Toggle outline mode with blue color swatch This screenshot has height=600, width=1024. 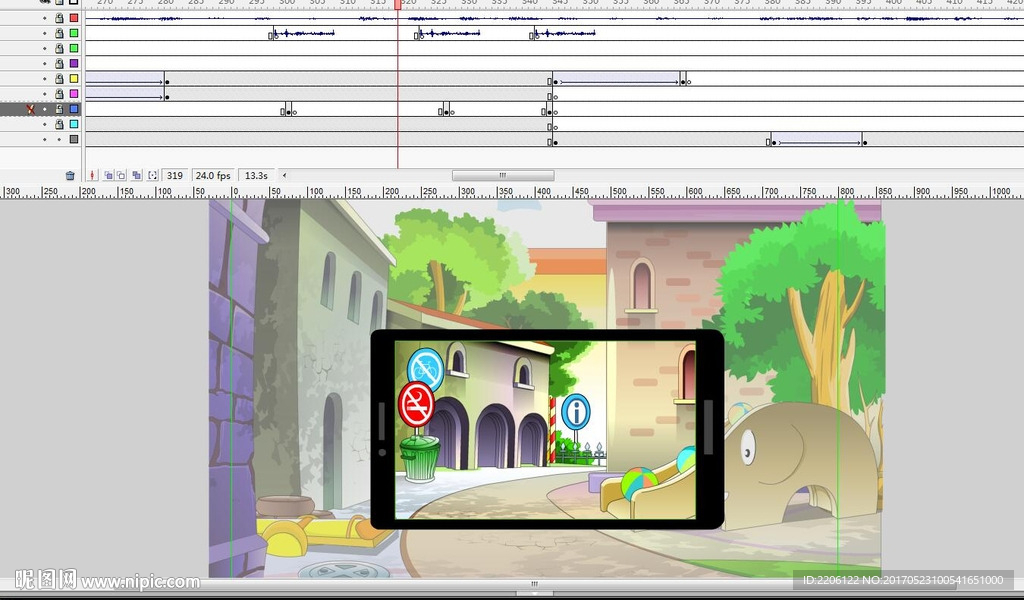74,109
